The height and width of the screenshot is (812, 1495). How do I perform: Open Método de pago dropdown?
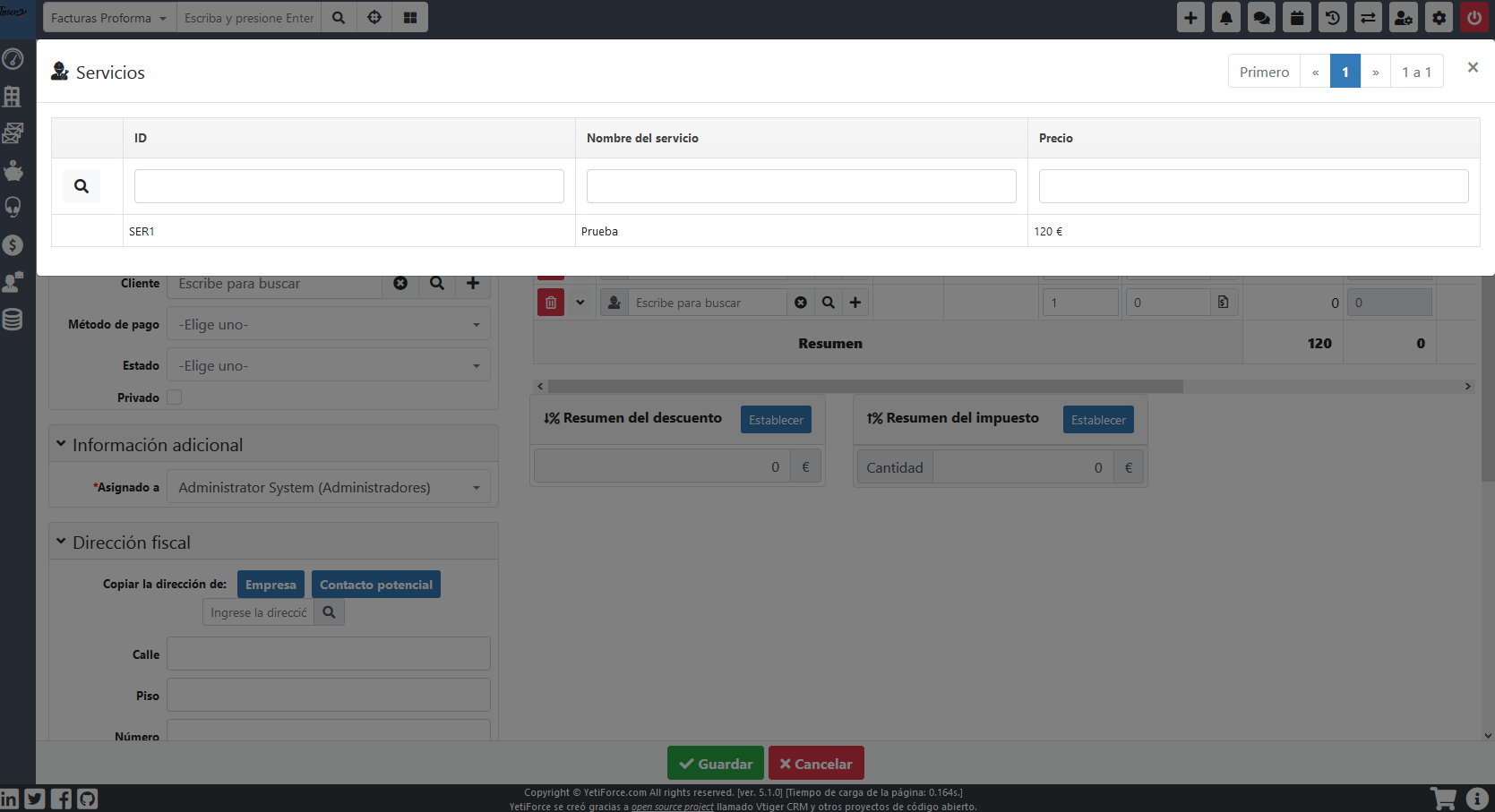click(329, 324)
